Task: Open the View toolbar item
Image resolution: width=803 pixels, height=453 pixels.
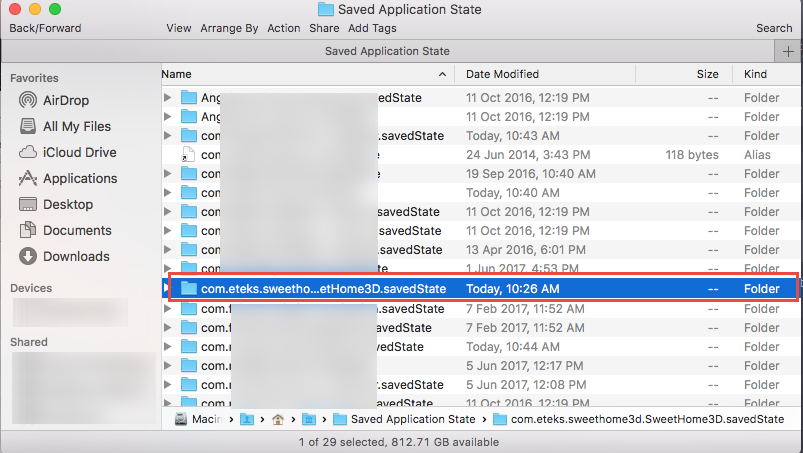Action: (179, 28)
